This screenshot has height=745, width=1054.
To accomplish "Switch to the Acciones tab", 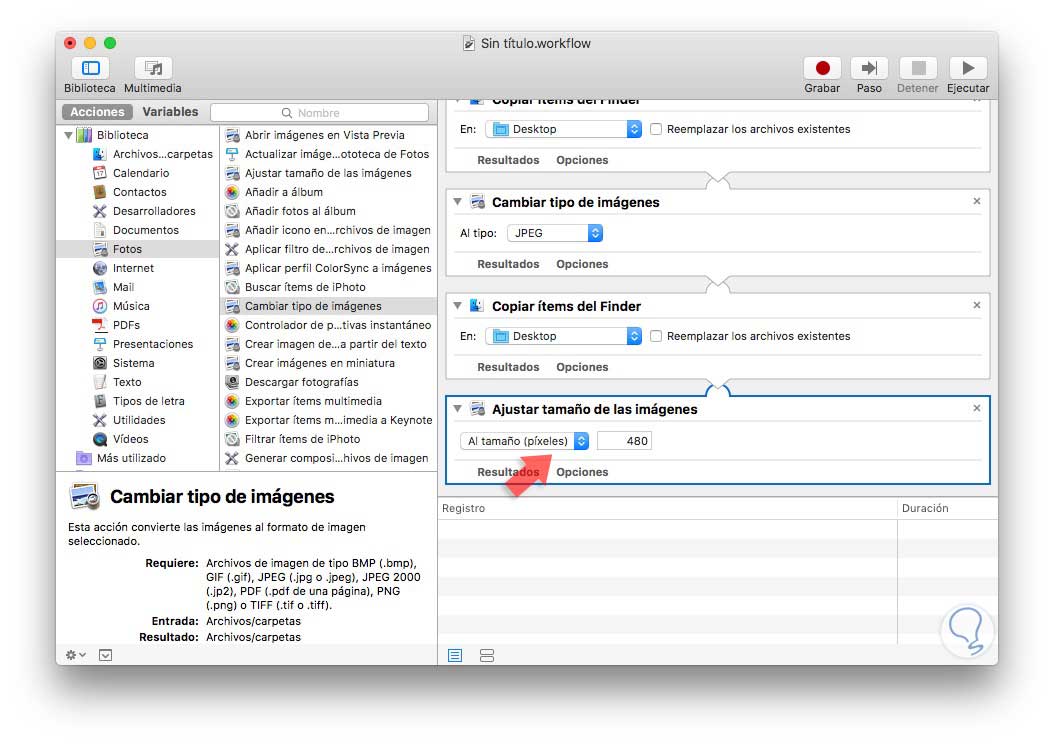I will pyautogui.click(x=97, y=112).
